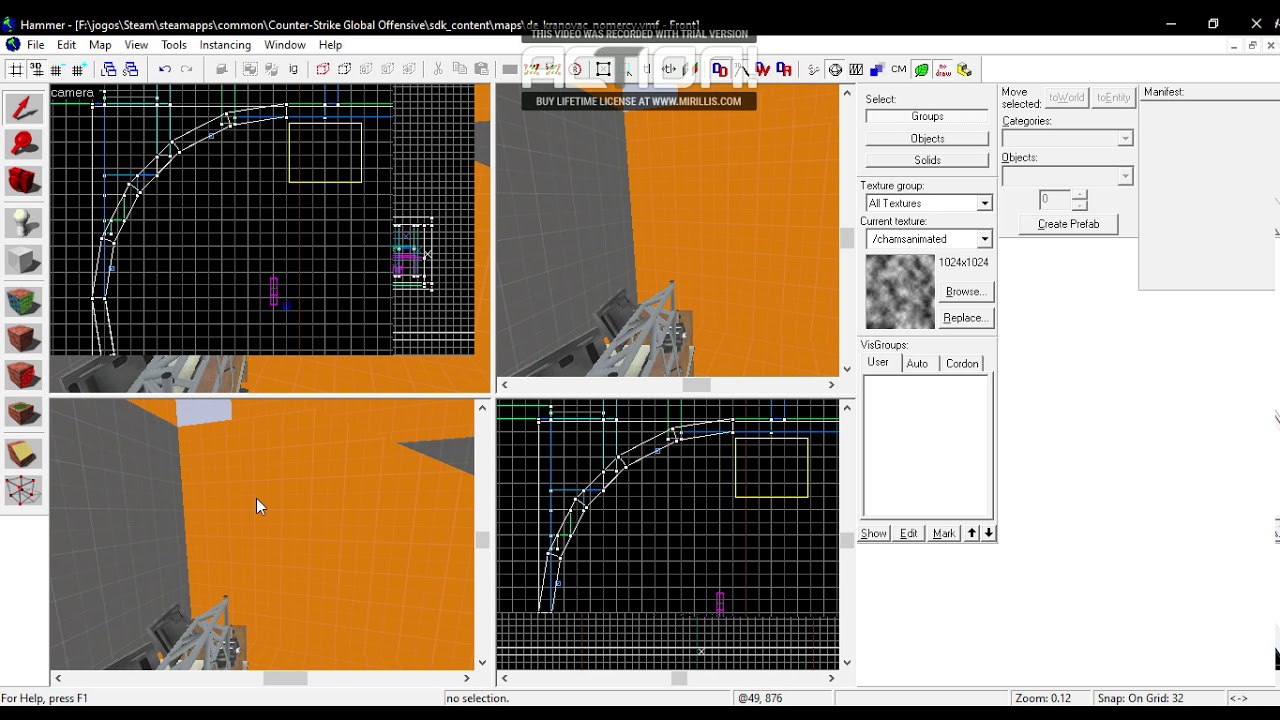Toggle the ignore groups 'ig' button
Viewport: 1280px width, 720px height.
click(x=293, y=69)
